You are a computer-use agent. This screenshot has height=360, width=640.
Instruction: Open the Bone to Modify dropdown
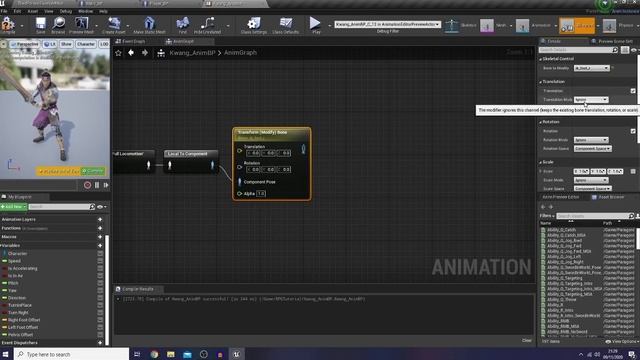coord(592,68)
